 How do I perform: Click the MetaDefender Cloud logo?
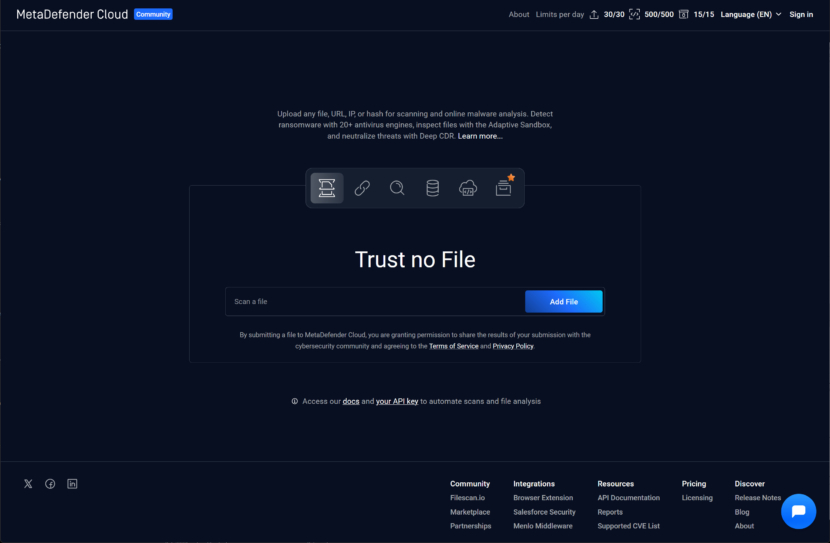[72, 14]
